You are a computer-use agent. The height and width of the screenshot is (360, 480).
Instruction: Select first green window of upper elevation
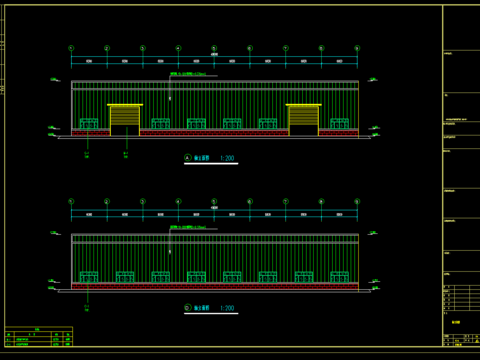tap(89, 124)
